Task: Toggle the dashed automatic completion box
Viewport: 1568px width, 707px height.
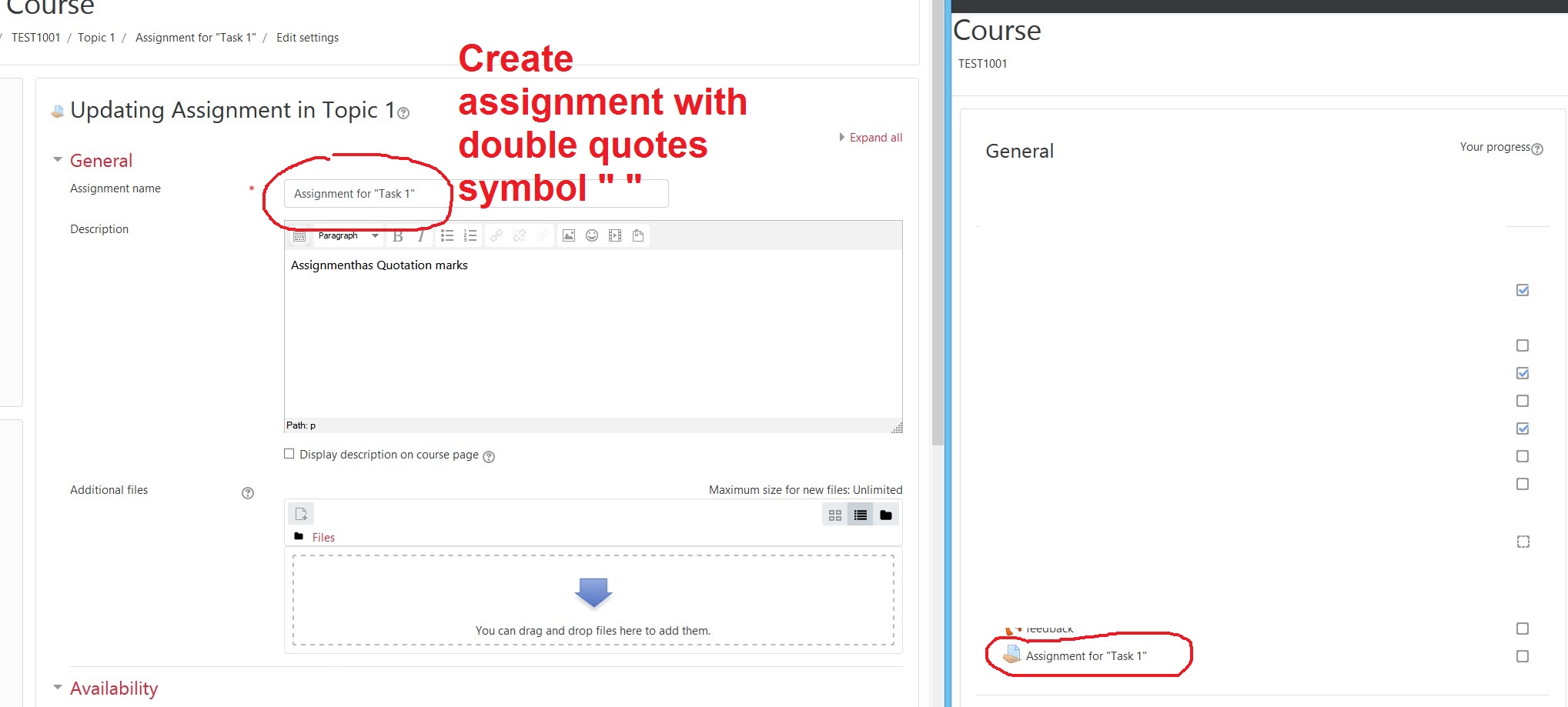Action: click(1523, 542)
